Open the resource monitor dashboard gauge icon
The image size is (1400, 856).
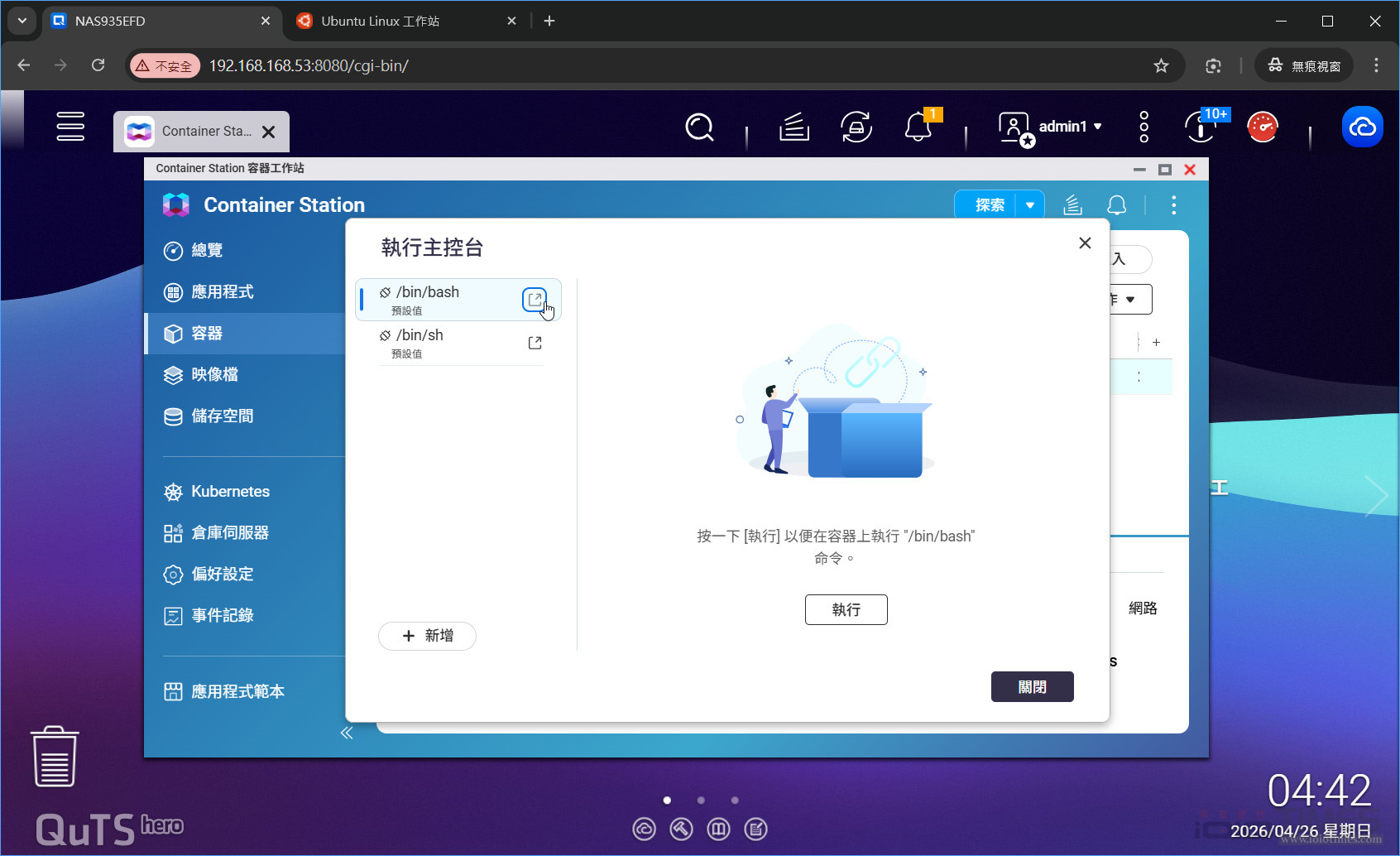point(1262,127)
